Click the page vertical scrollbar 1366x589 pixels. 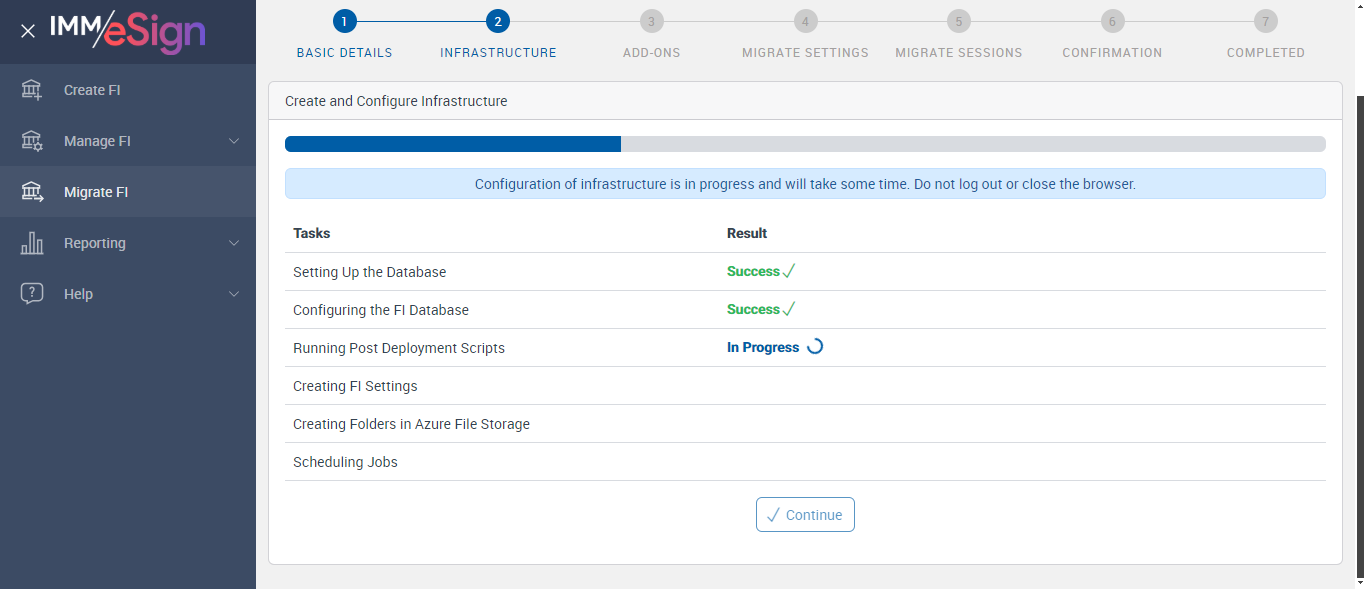(1360, 335)
